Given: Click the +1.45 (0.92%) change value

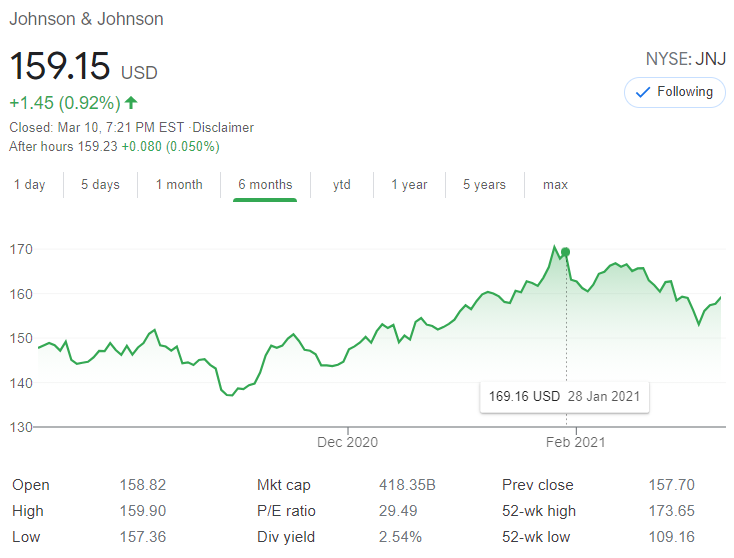Looking at the screenshot, I should pyautogui.click(x=65, y=103).
